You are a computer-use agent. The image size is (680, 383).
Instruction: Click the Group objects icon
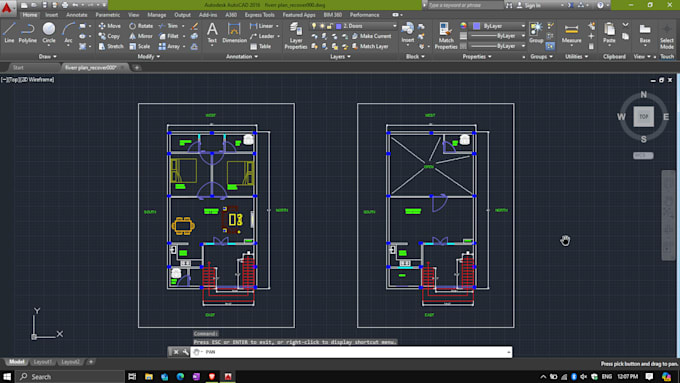click(536, 33)
